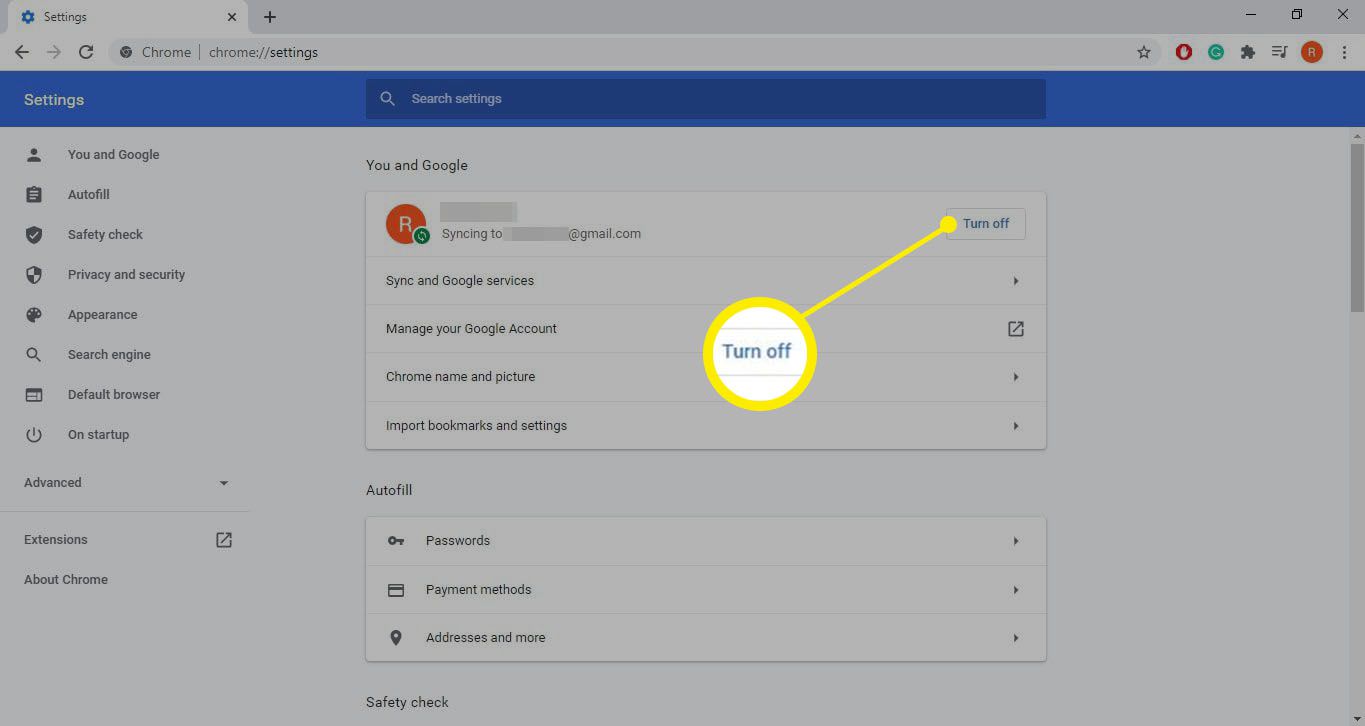Open Chrome name and picture row
Viewport: 1365px width, 726px height.
[706, 377]
